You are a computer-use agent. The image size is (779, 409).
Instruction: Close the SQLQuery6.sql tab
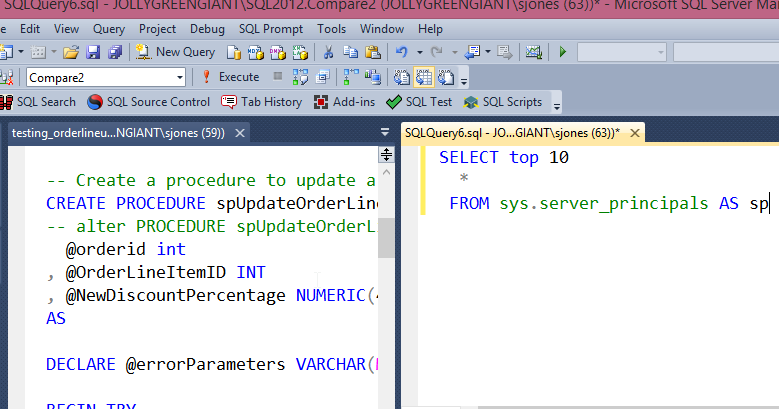pyautogui.click(x=631, y=132)
